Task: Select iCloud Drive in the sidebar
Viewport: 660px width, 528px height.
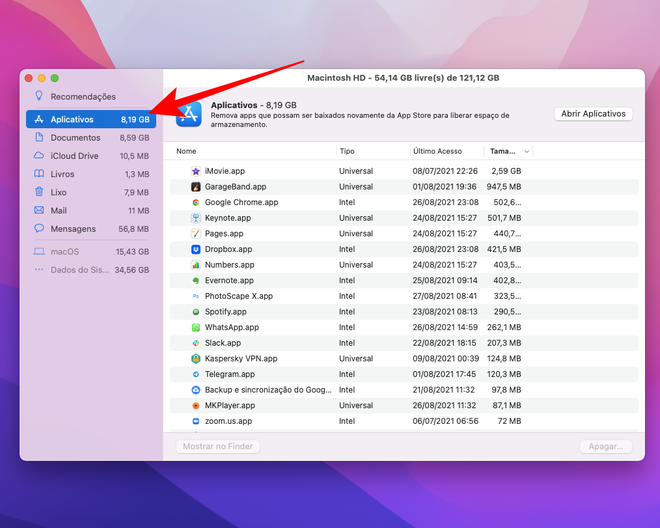Action: pyautogui.click(x=91, y=155)
